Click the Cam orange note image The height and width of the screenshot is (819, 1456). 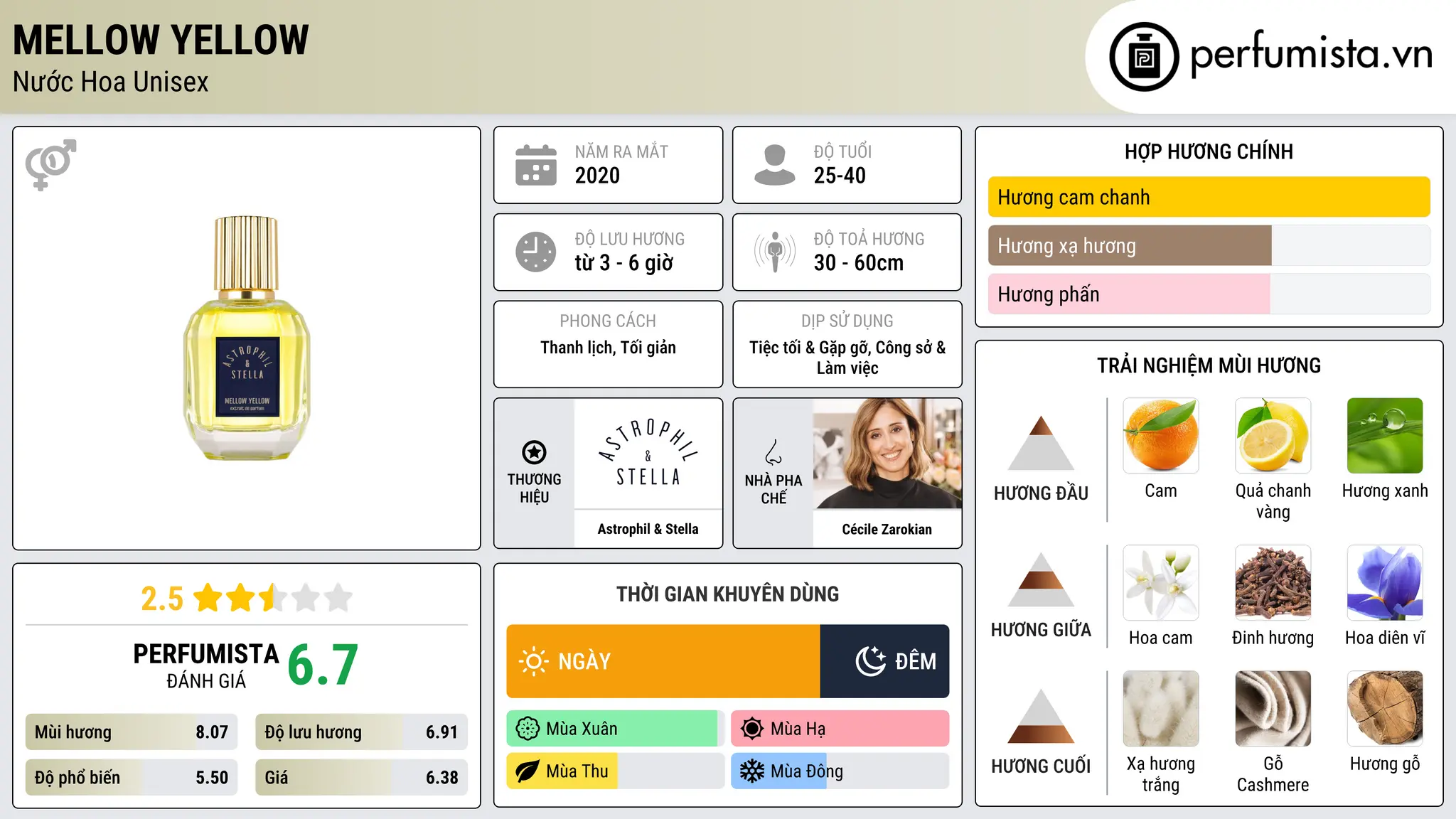pos(1161,436)
